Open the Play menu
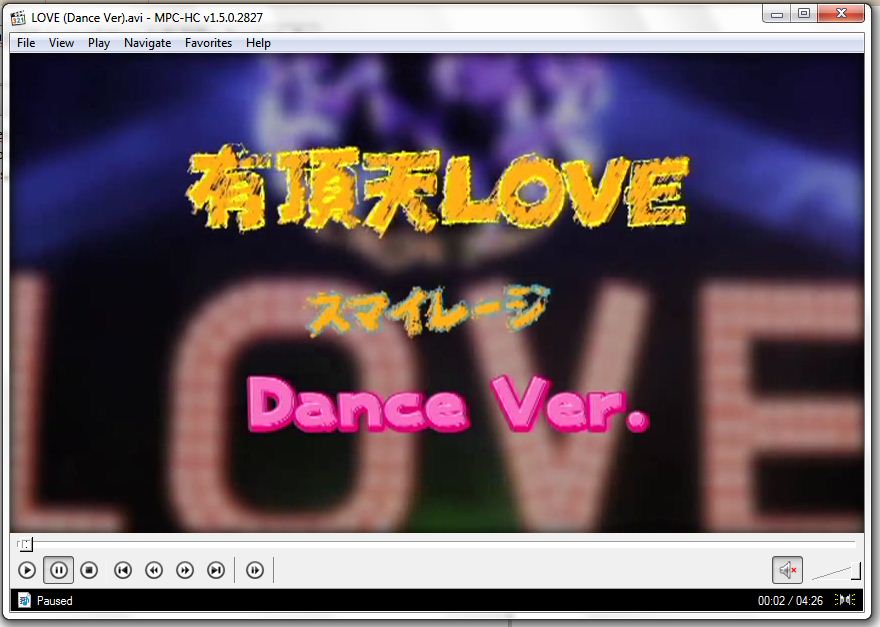 99,43
